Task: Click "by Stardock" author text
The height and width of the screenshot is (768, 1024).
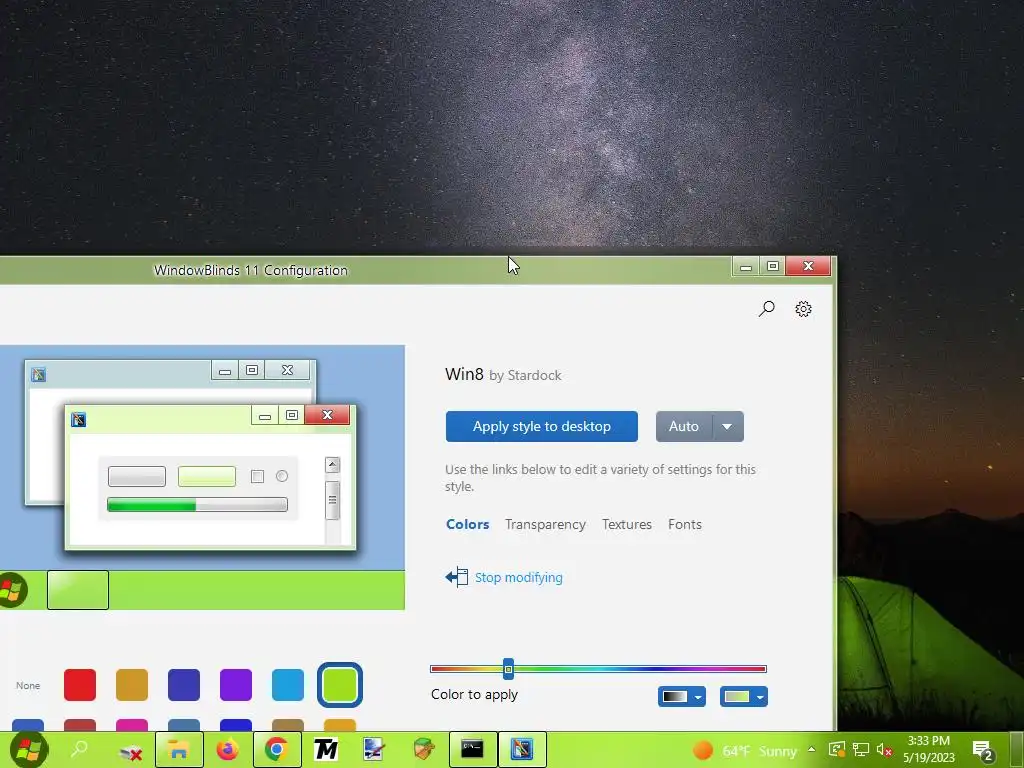Action: (525, 376)
